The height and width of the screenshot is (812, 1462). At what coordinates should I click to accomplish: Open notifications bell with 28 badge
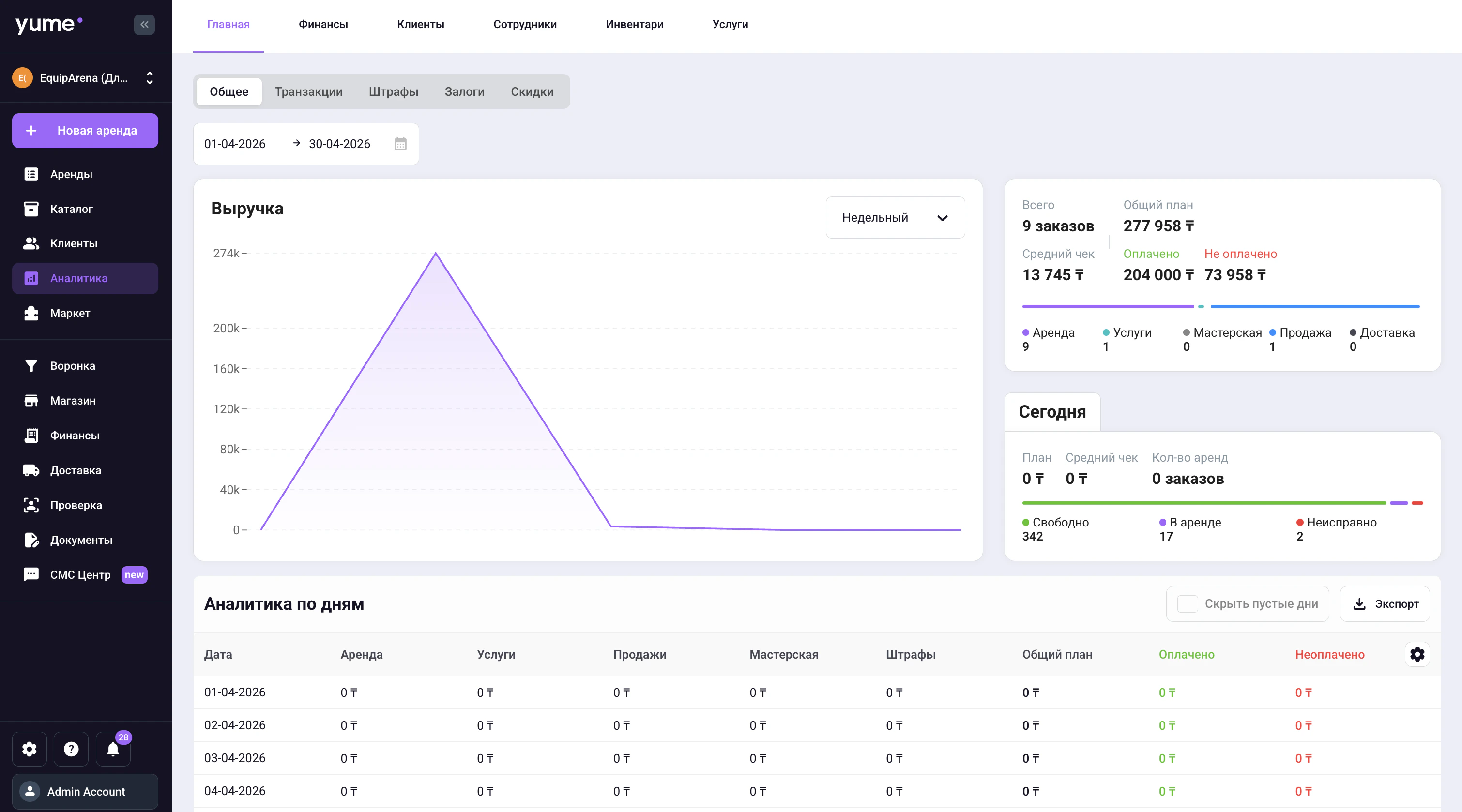[113, 749]
